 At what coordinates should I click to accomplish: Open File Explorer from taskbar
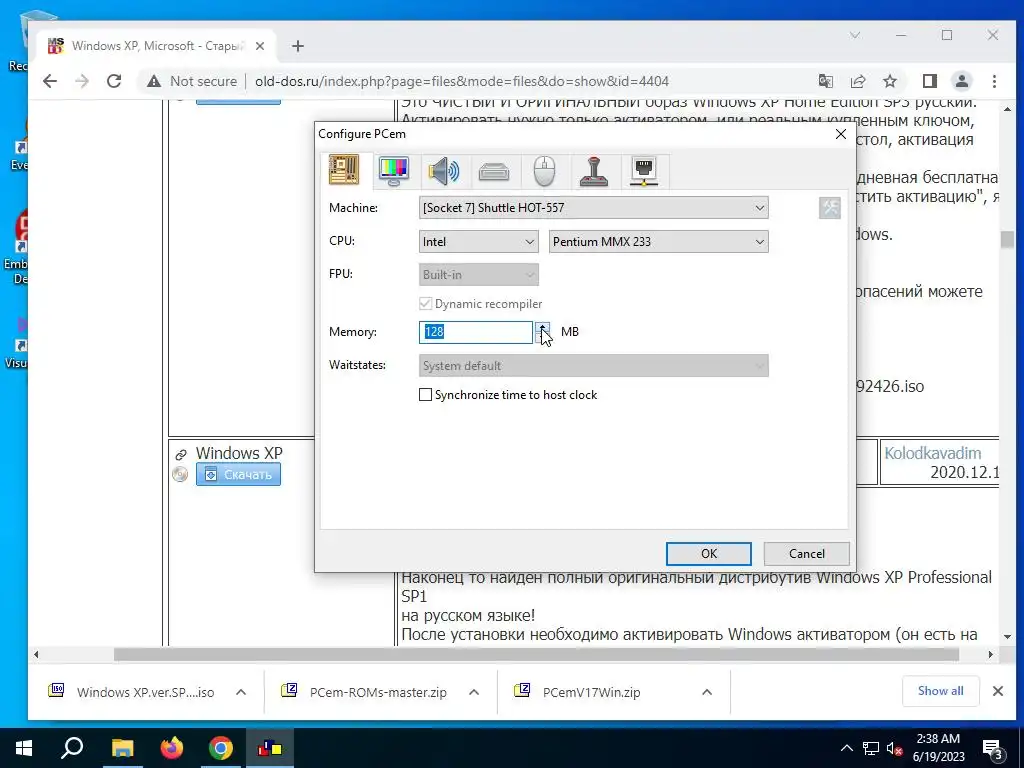click(122, 748)
